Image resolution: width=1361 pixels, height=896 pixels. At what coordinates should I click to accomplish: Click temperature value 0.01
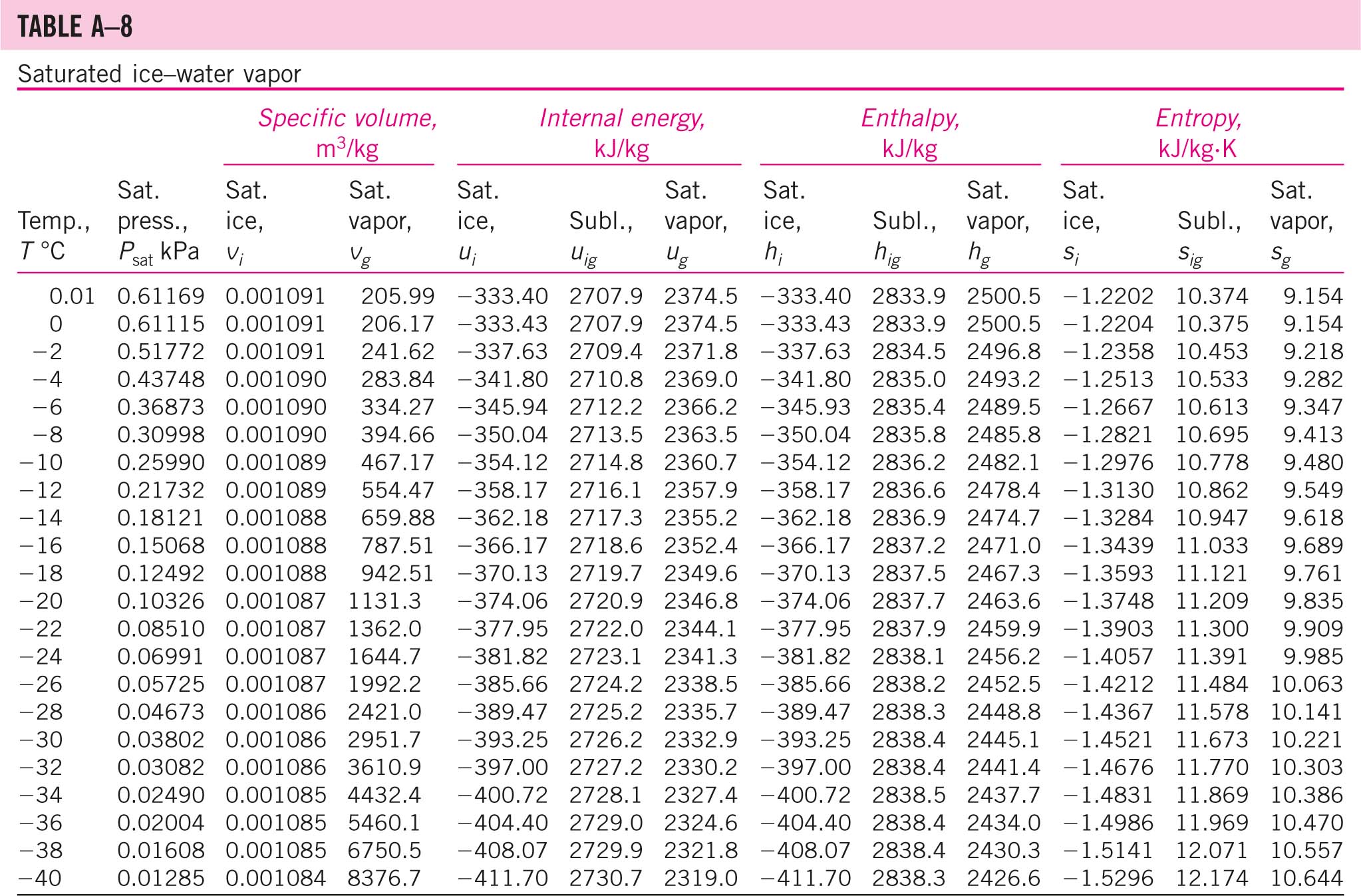(x=73, y=296)
